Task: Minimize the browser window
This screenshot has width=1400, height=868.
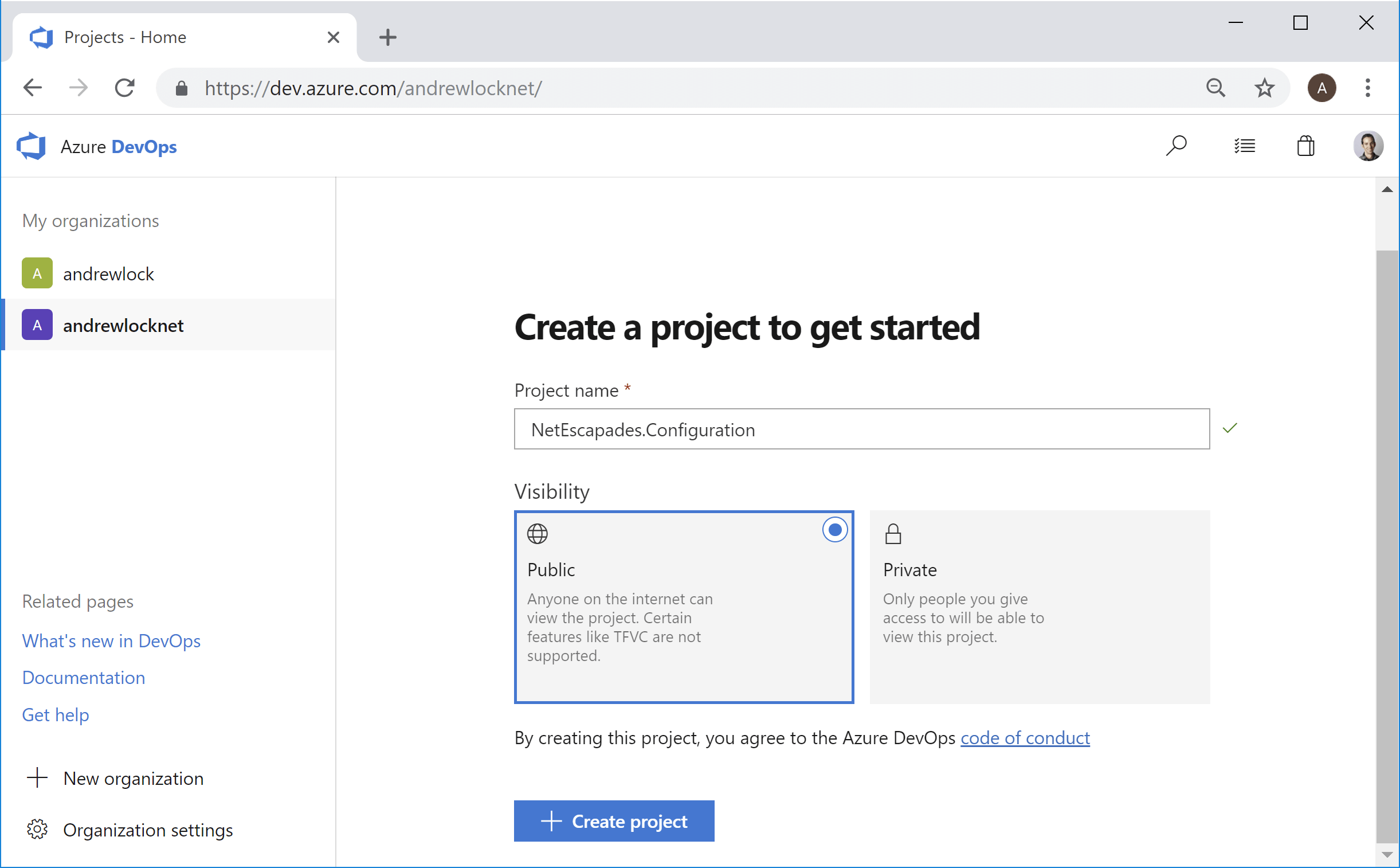Action: [x=1236, y=23]
